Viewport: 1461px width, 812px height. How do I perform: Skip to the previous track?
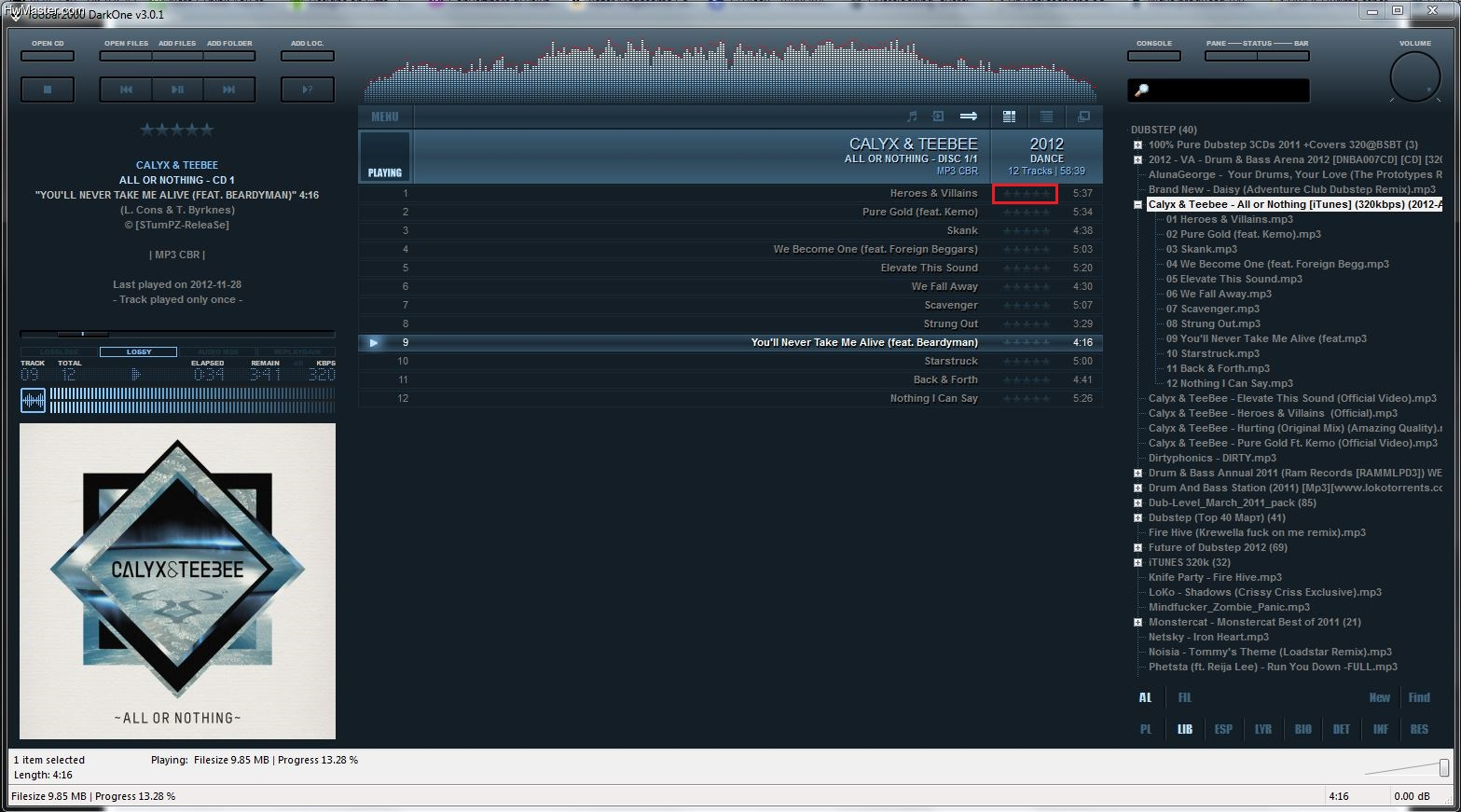pos(126,89)
